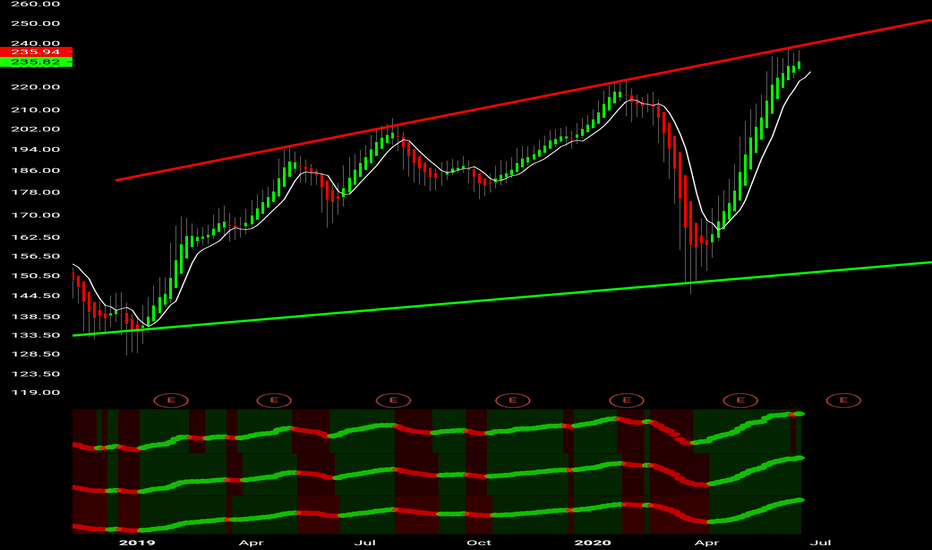The width and height of the screenshot is (932, 550).
Task: Select the red upper trendline
Action: click(x=523, y=100)
